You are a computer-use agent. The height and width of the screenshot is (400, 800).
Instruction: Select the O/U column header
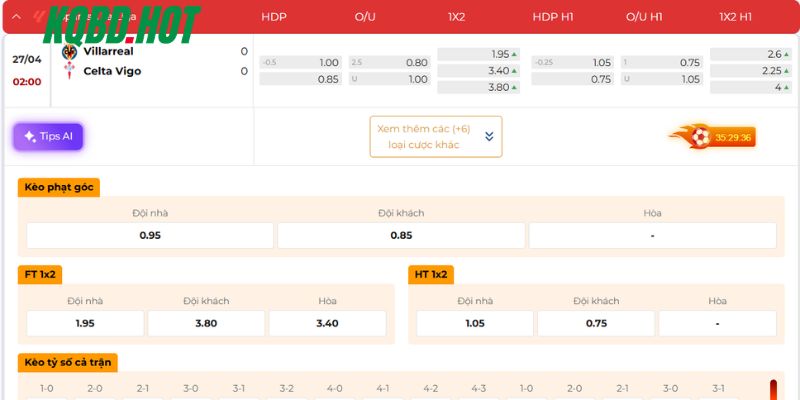pyautogui.click(x=365, y=17)
